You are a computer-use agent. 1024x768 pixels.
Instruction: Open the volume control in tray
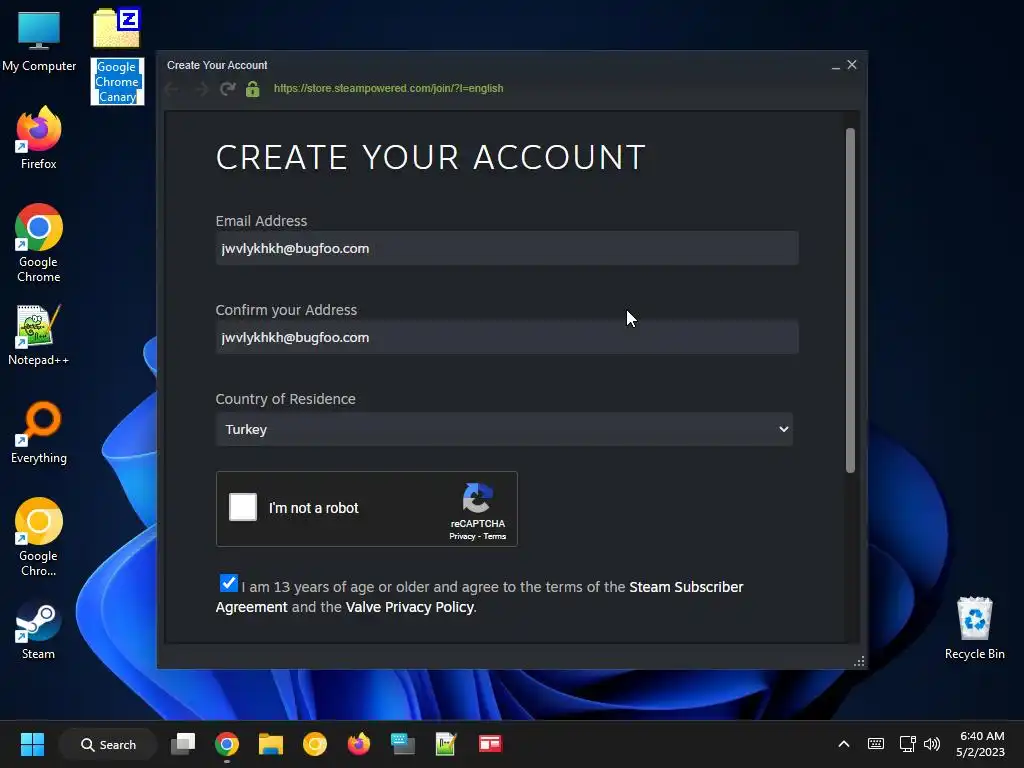tap(932, 744)
